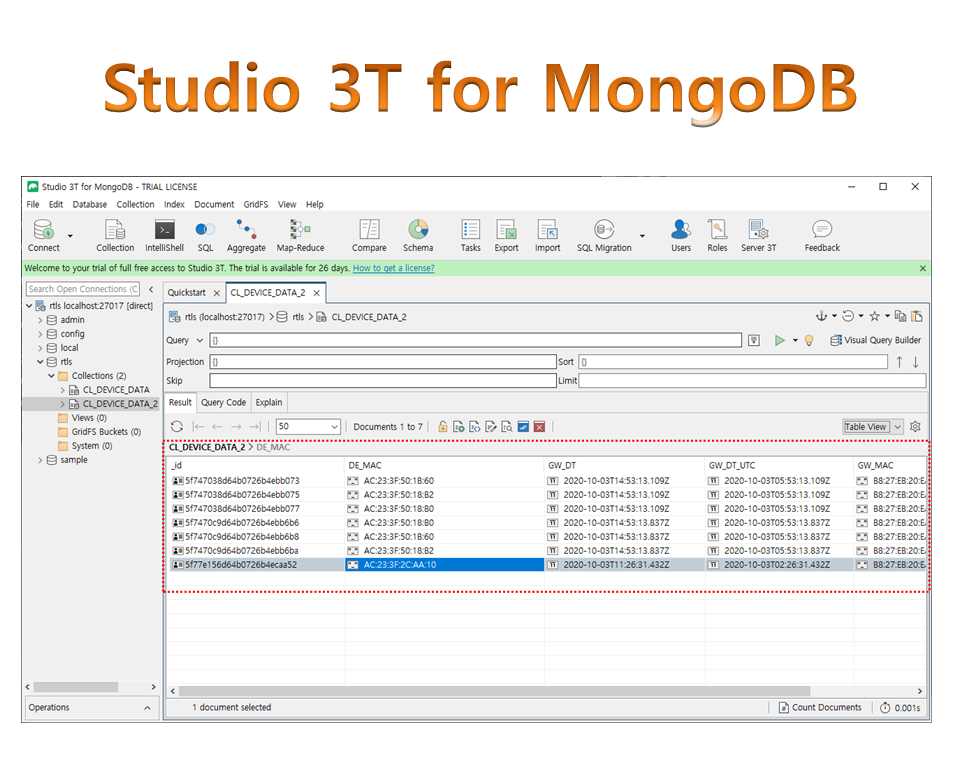This screenshot has height=765, width=972.
Task: Click sort ascending up arrow
Action: [899, 362]
